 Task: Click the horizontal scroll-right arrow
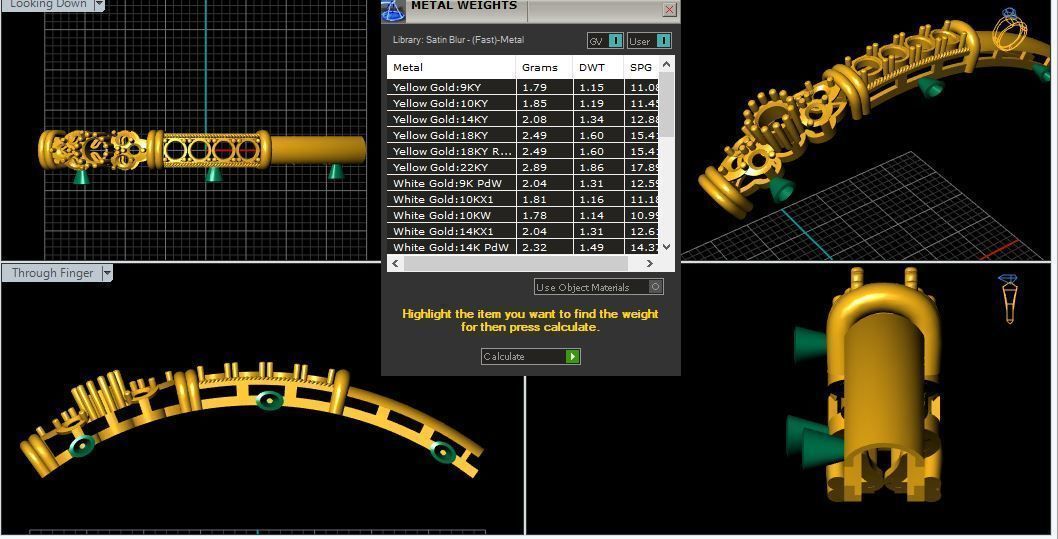tap(650, 263)
